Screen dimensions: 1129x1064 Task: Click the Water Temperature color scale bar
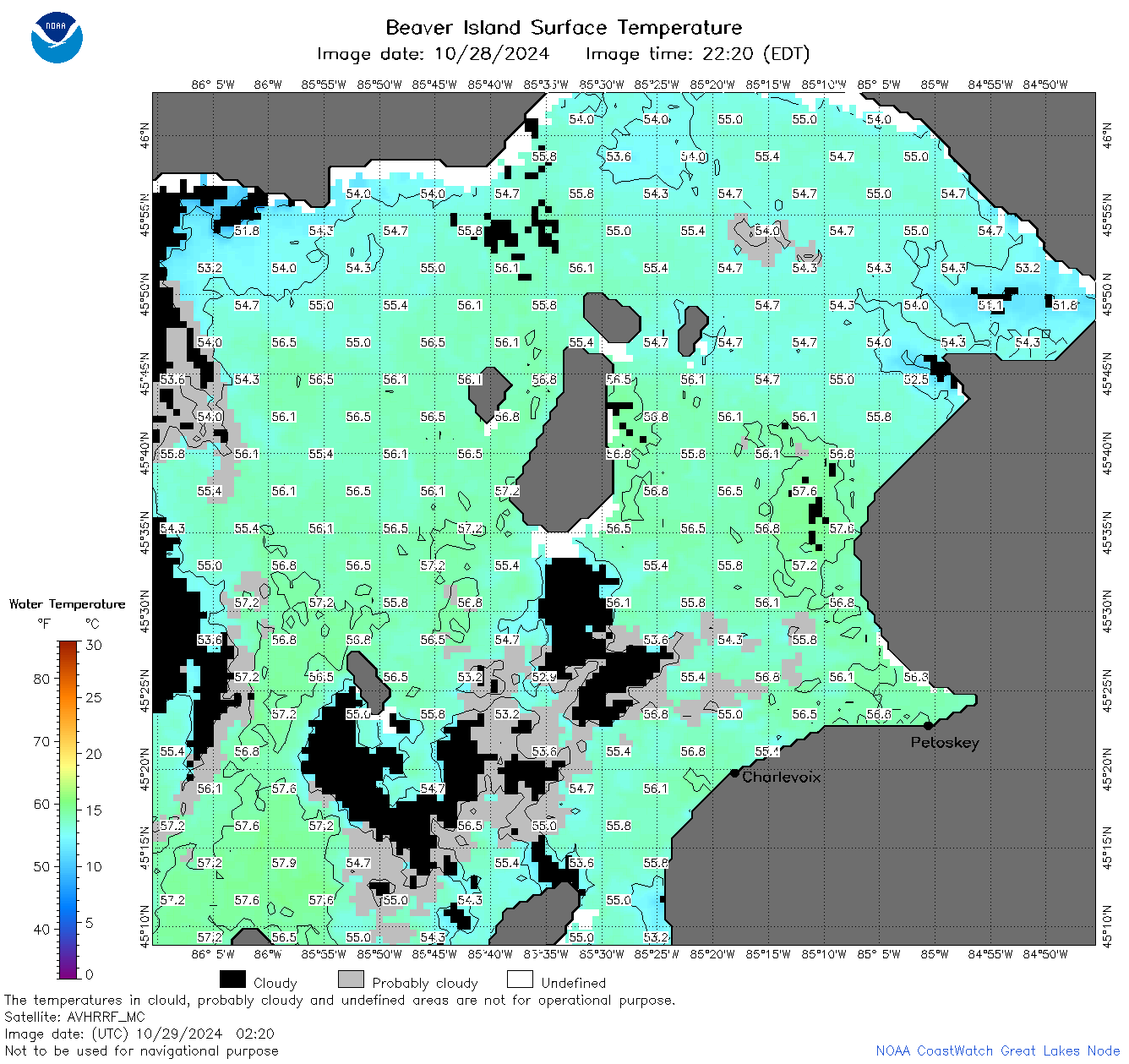click(x=68, y=808)
